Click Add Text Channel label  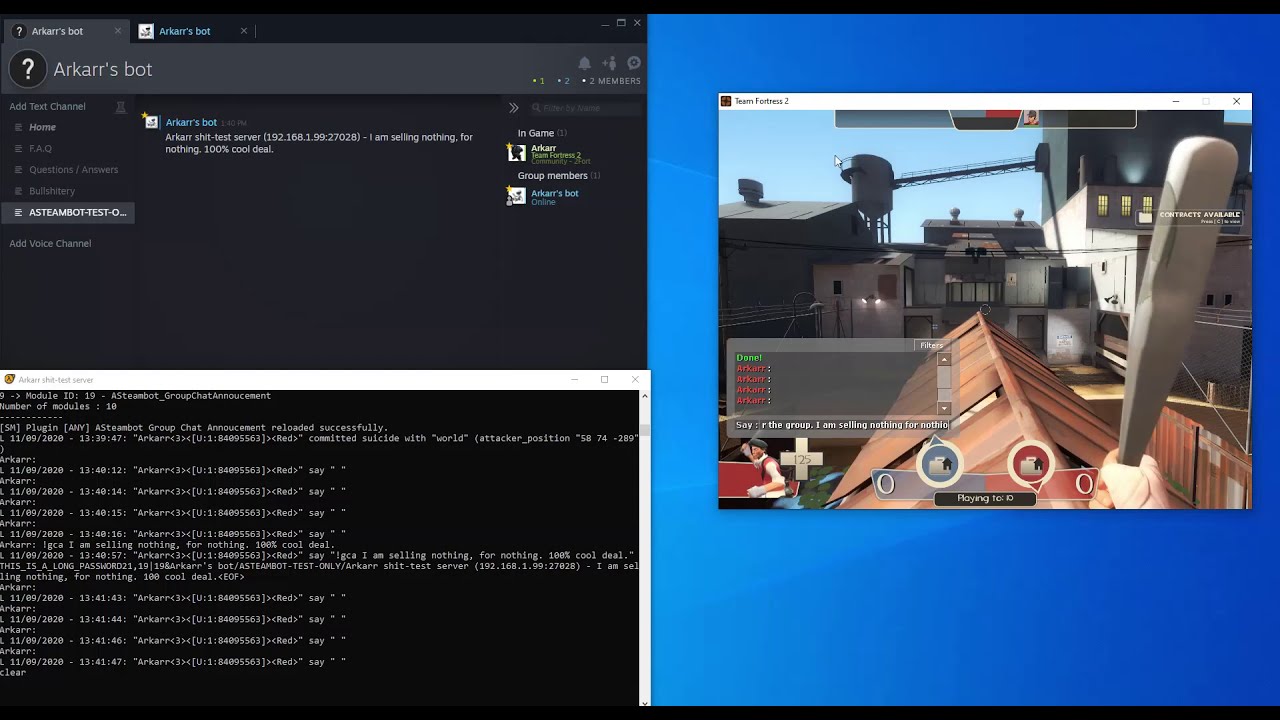(47, 106)
